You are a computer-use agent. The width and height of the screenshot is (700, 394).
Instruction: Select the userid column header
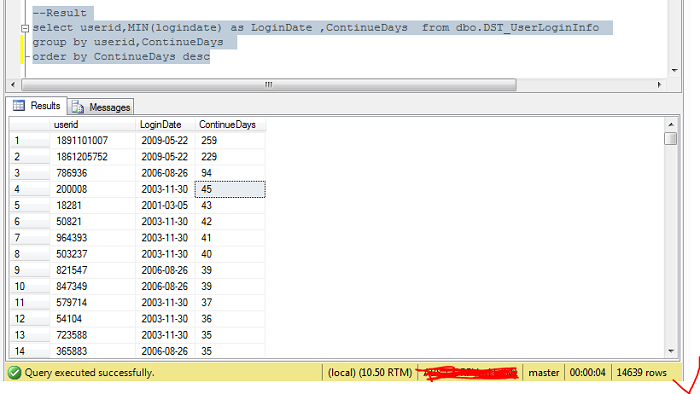(x=92, y=124)
